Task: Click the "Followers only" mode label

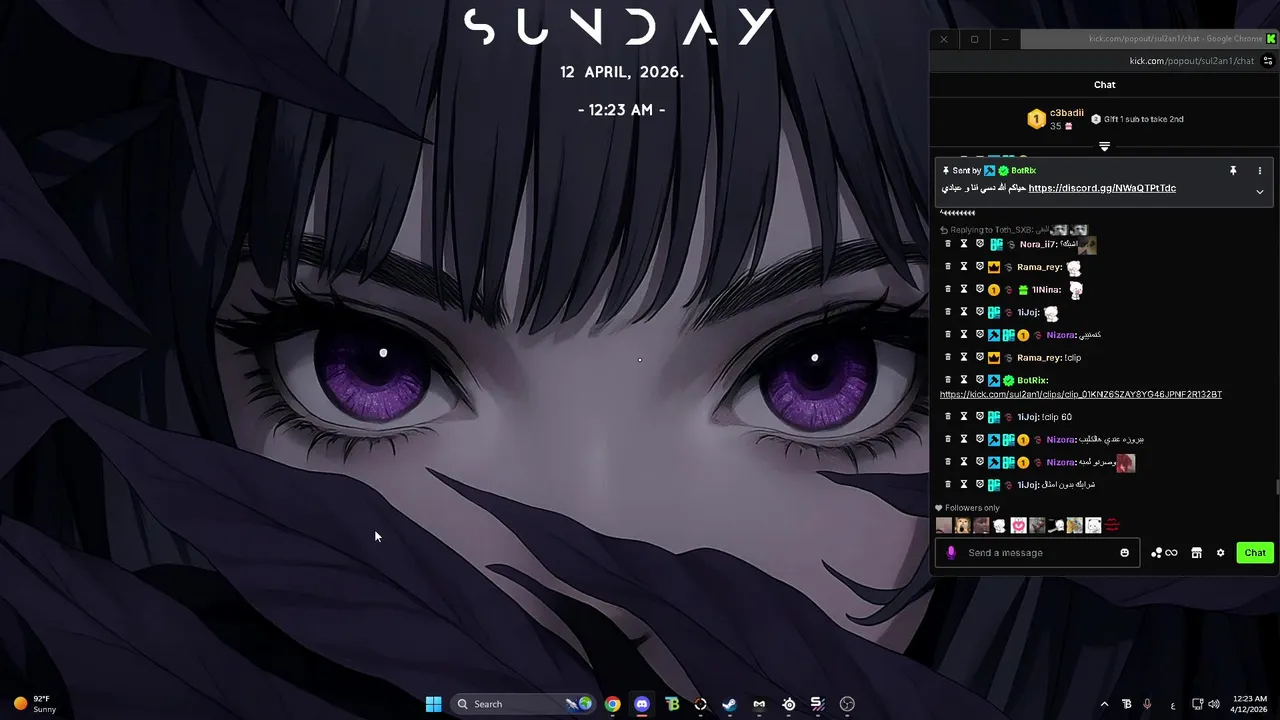Action: [966, 508]
